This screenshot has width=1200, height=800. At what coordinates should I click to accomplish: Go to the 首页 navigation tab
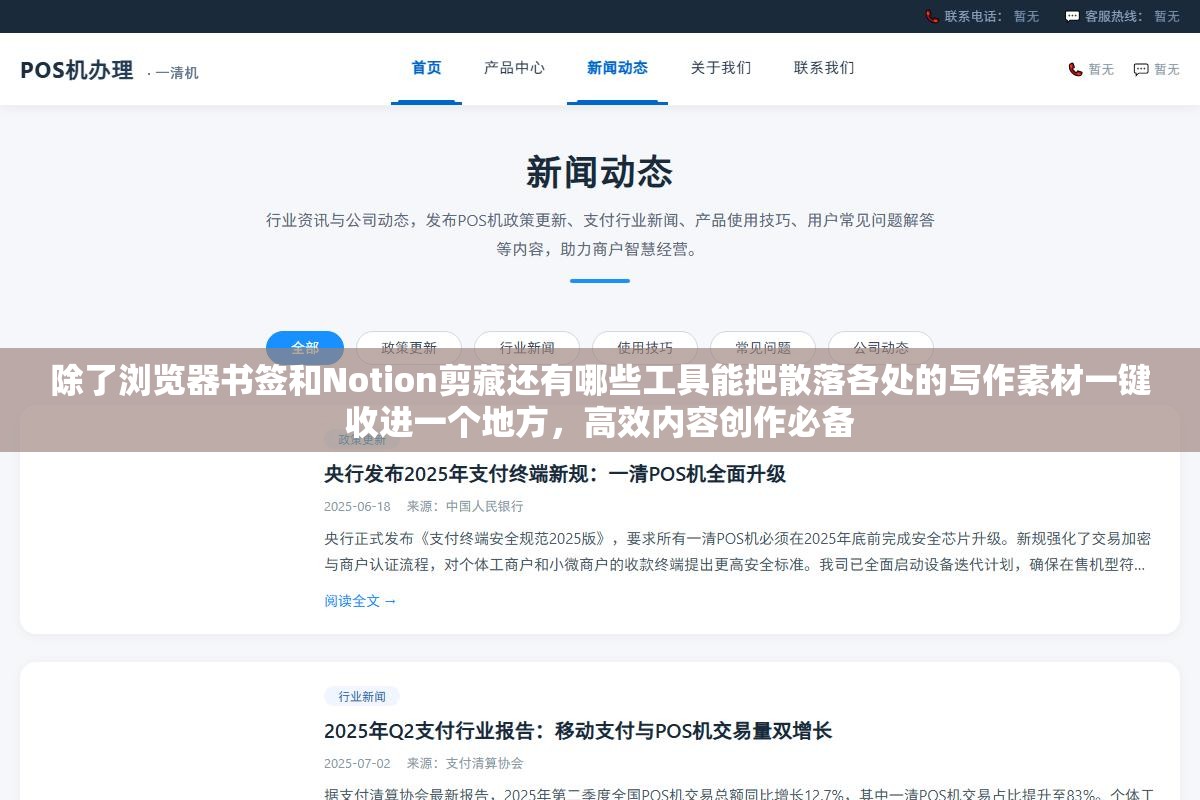coord(426,68)
